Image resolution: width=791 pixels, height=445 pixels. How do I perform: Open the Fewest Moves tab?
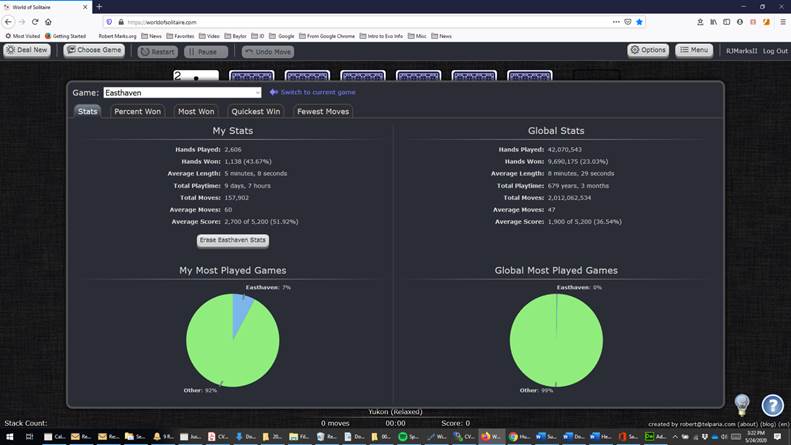click(323, 112)
